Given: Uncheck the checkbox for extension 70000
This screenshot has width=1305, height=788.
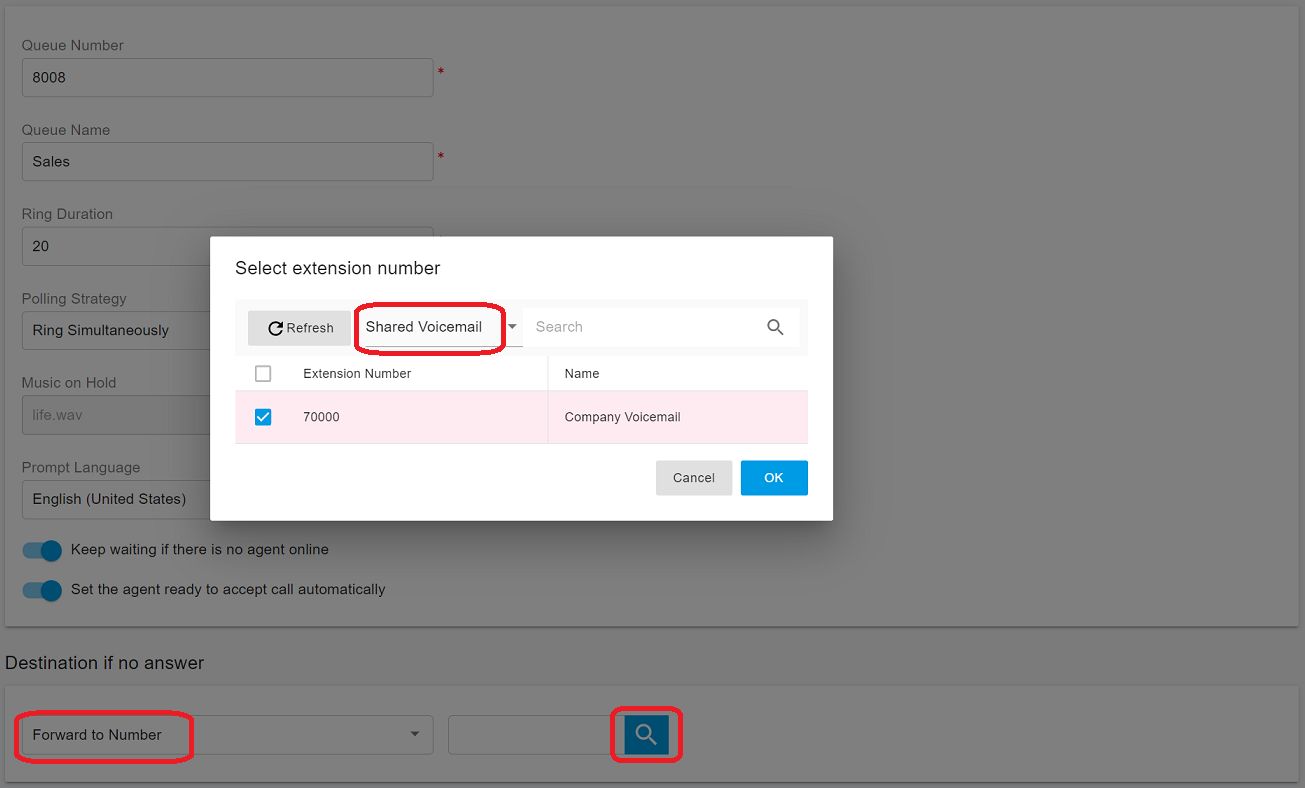Looking at the screenshot, I should point(263,417).
